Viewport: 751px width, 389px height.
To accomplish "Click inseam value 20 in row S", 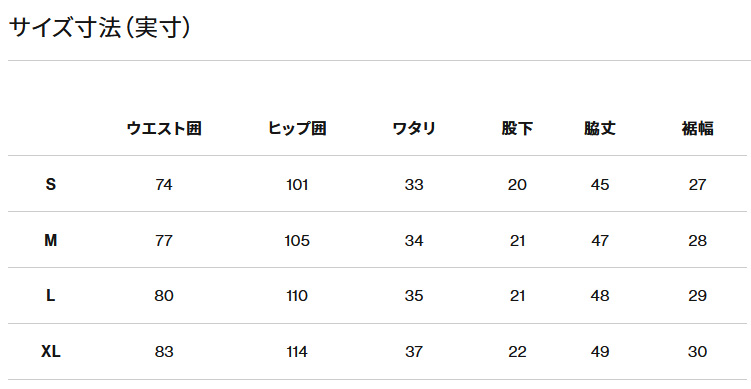I will click(x=517, y=184).
